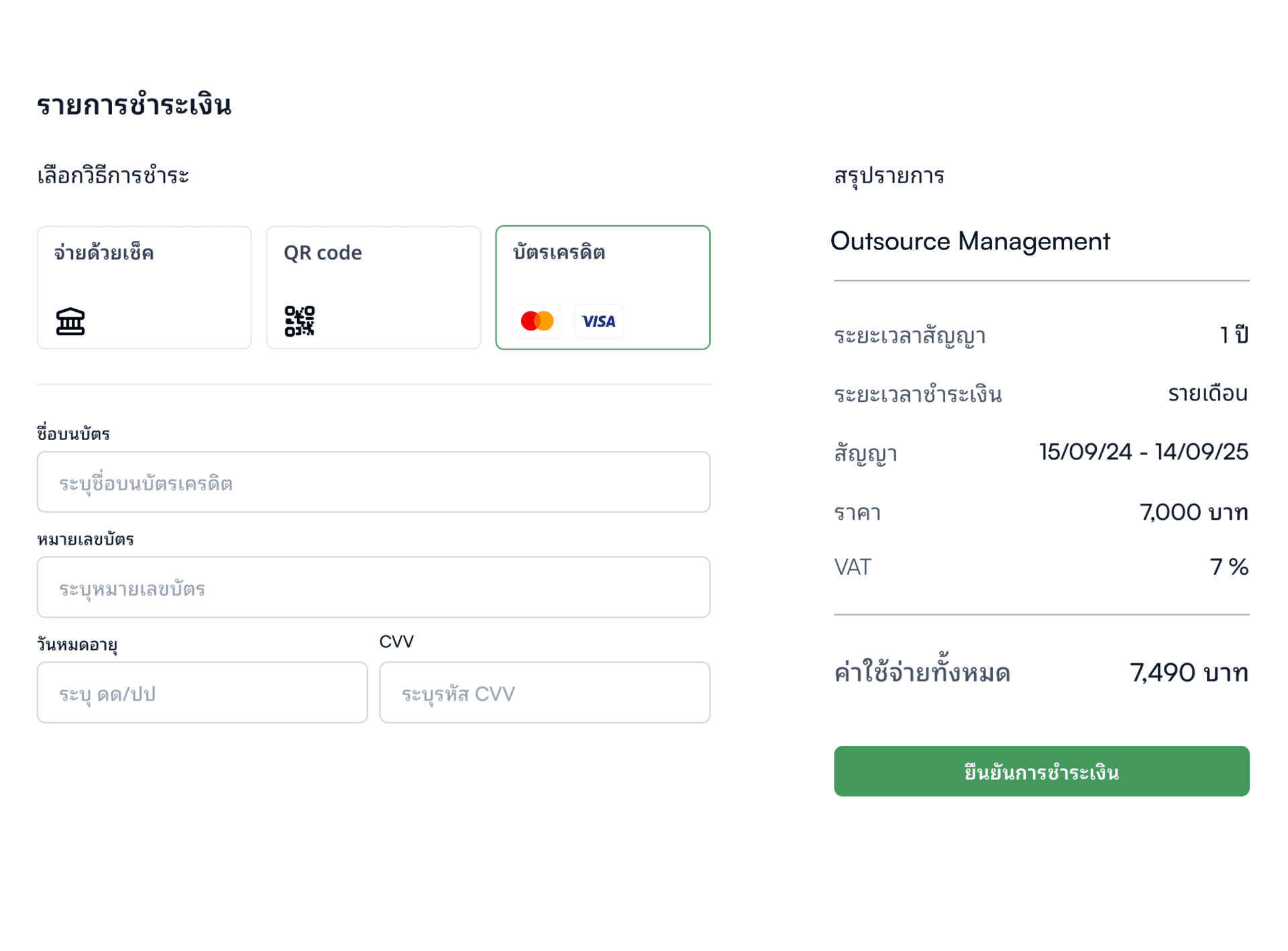Click the VAT 7 % value
1288x951 pixels.
tap(1229, 567)
